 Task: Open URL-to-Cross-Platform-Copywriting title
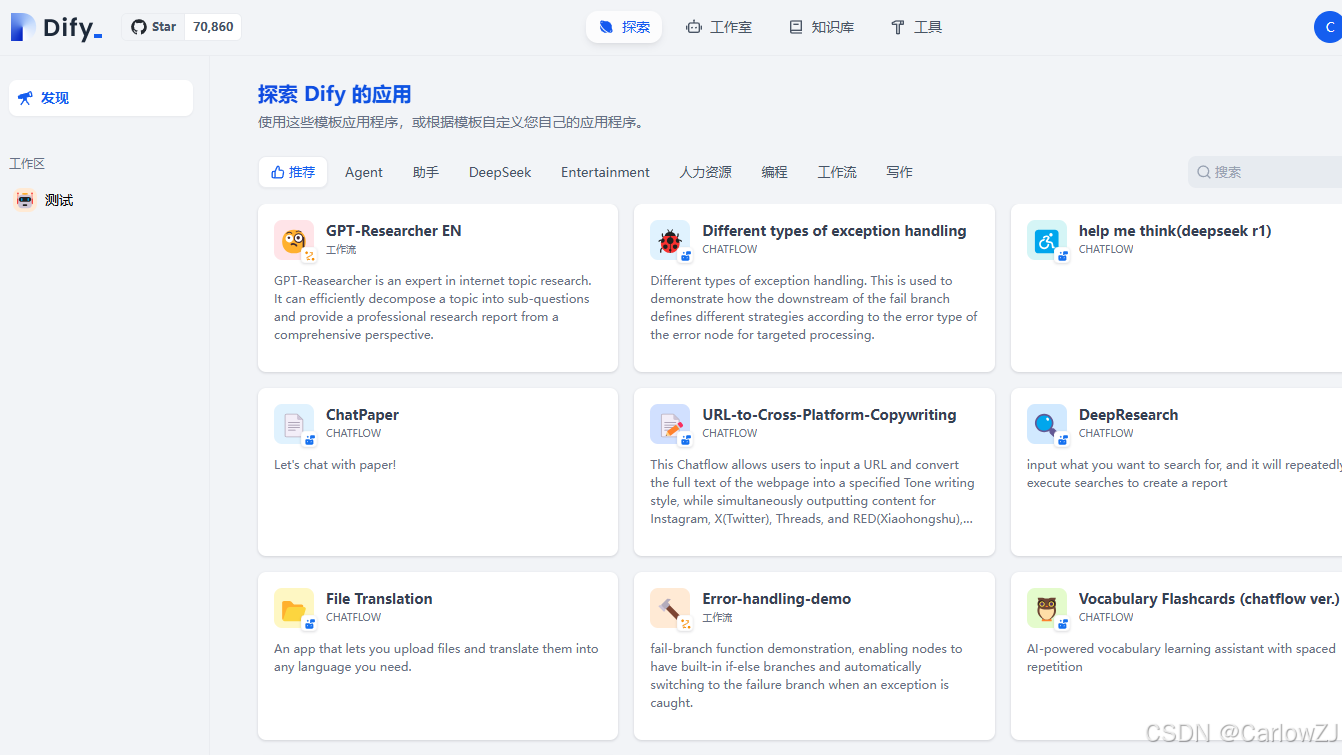[829, 415]
